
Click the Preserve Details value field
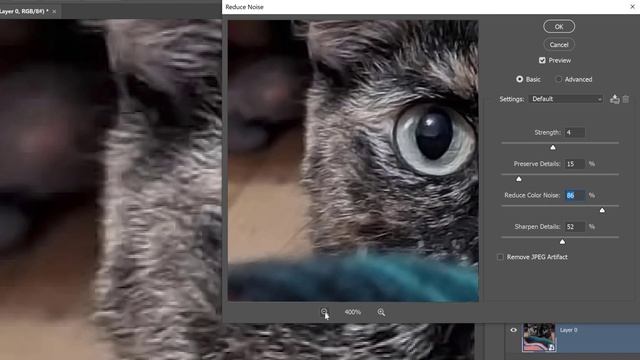[x=575, y=164]
